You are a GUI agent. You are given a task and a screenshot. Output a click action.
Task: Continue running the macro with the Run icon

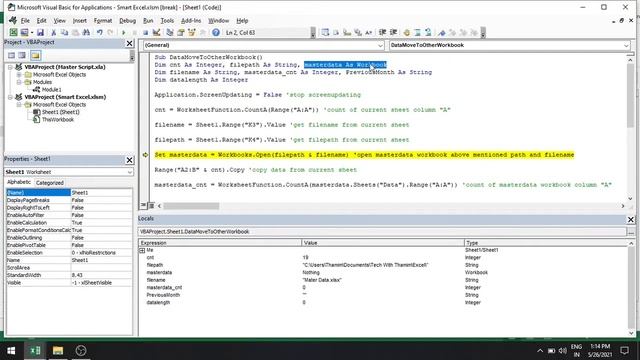[x=123, y=32]
